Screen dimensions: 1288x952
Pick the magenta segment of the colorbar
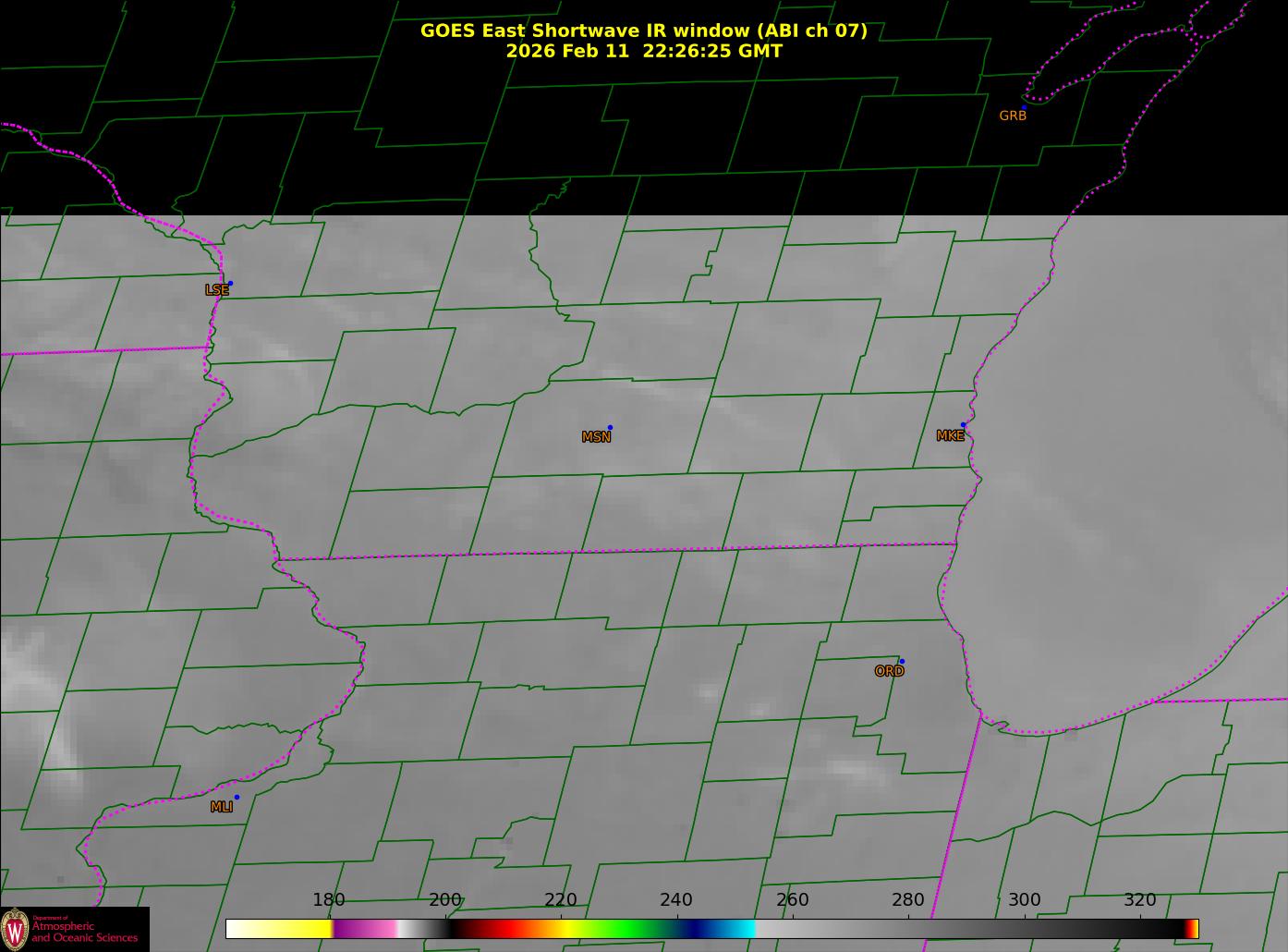(x=365, y=929)
